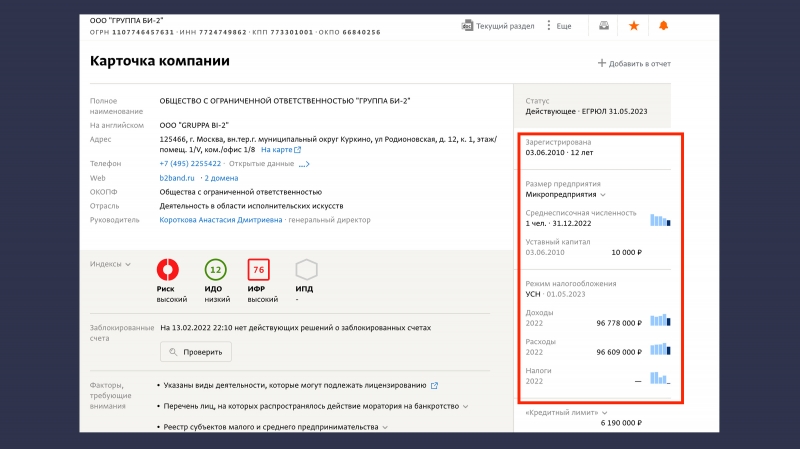Image resolution: width=800 pixels, height=449 pixels.
Task: Click 'Налоги' 2022 bar chart icon
Action: [x=660, y=378]
